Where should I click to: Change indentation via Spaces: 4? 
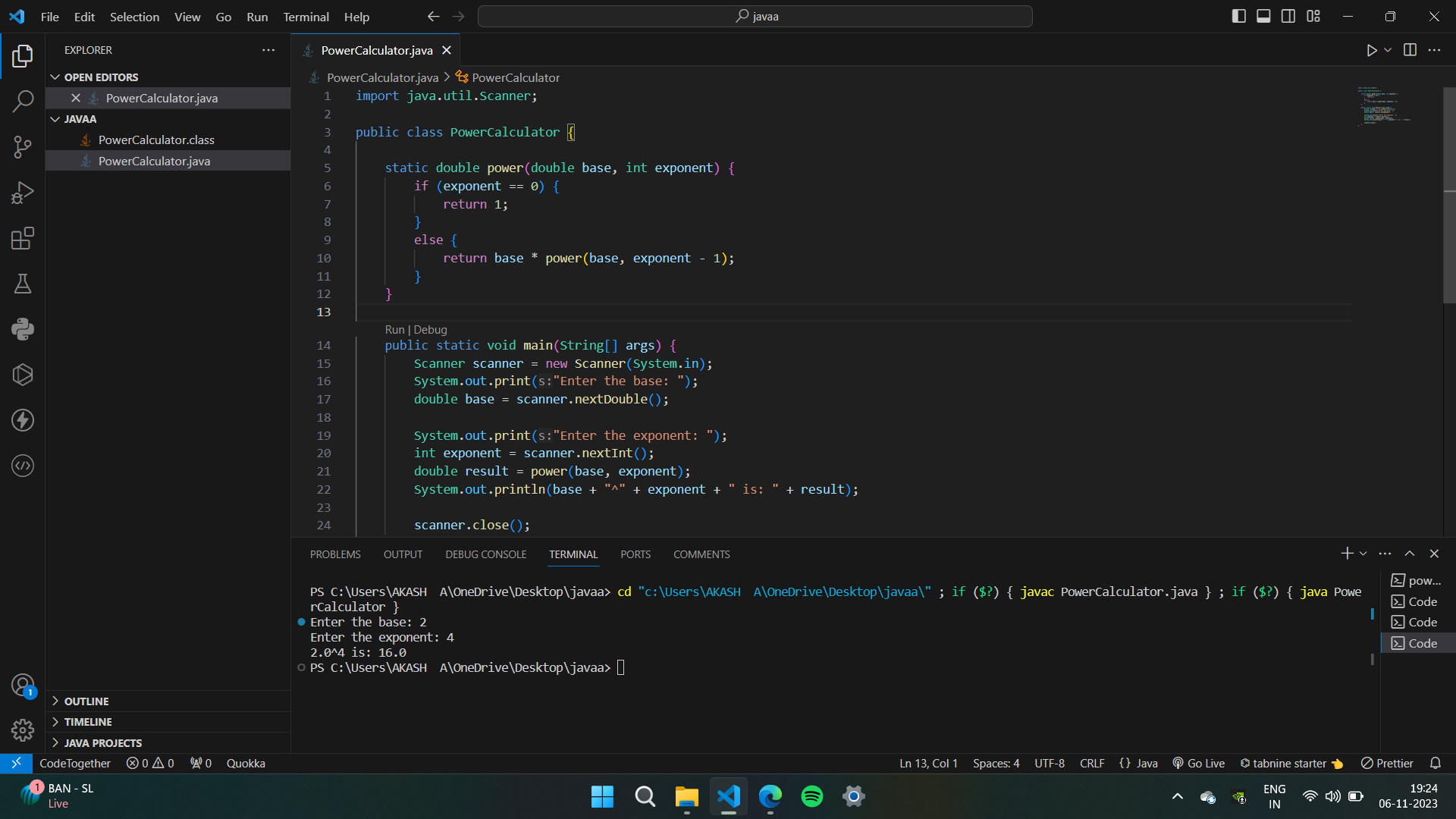point(996,764)
